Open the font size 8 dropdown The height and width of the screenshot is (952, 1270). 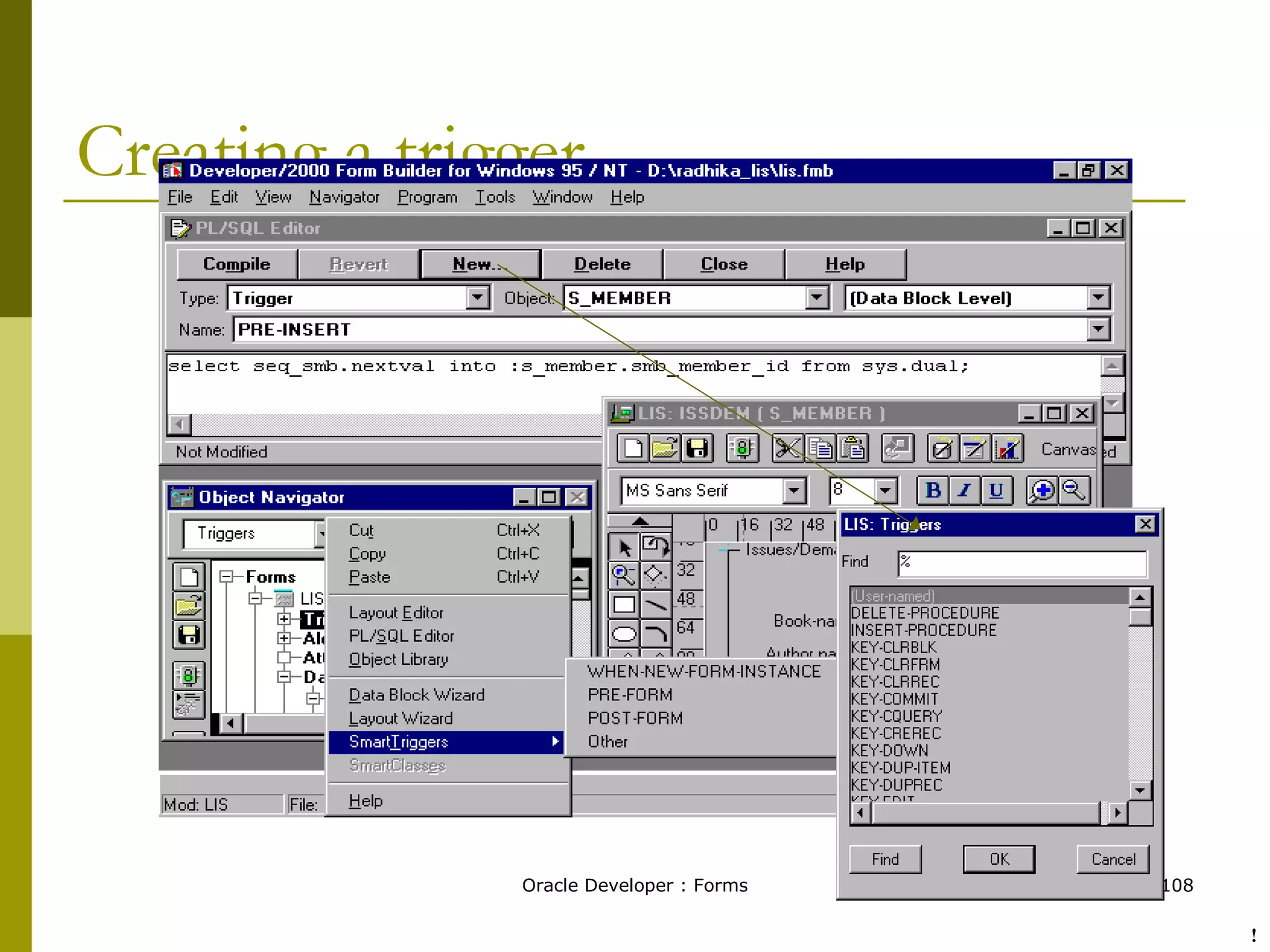coord(886,491)
